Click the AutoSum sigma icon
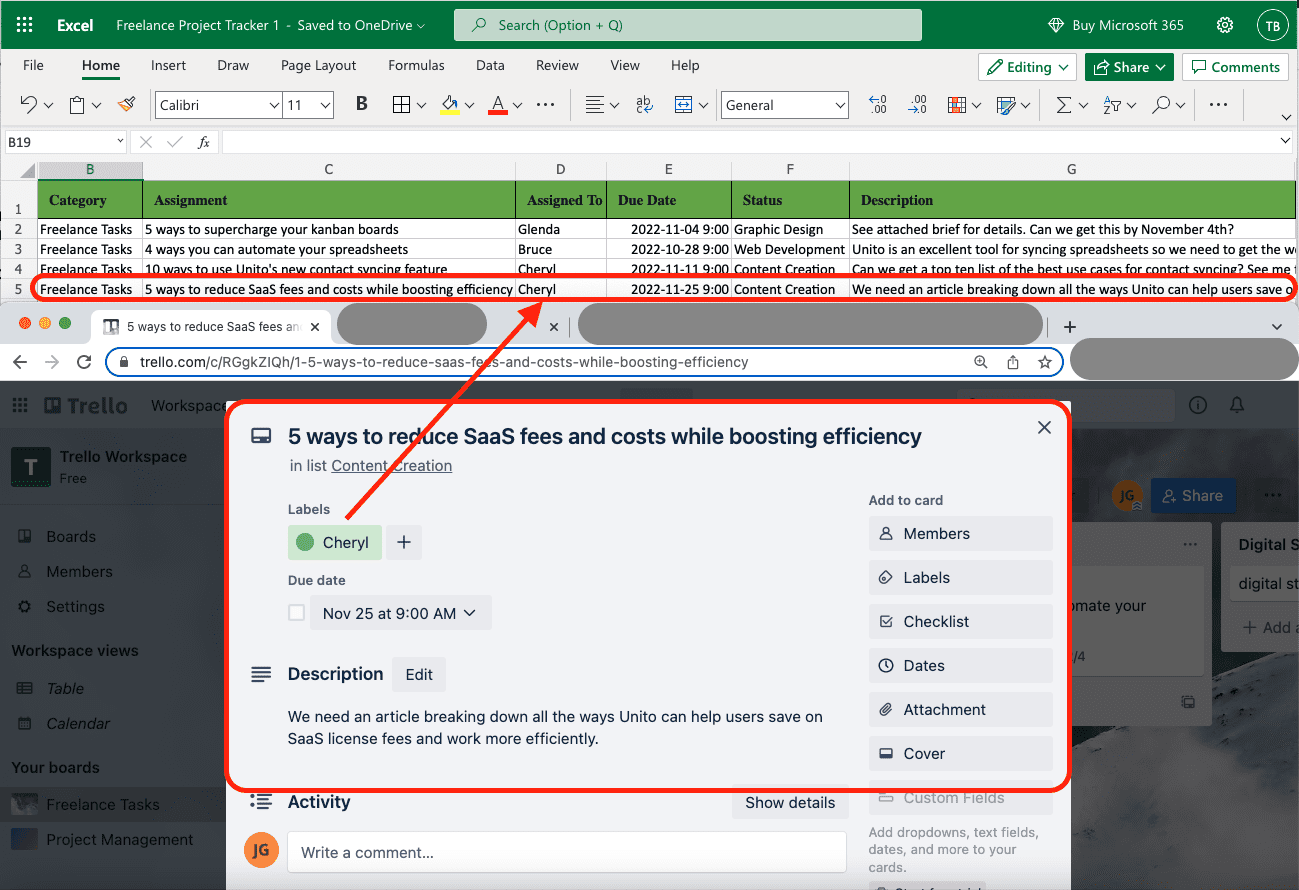Viewport: 1299px width, 890px height. tap(1063, 105)
